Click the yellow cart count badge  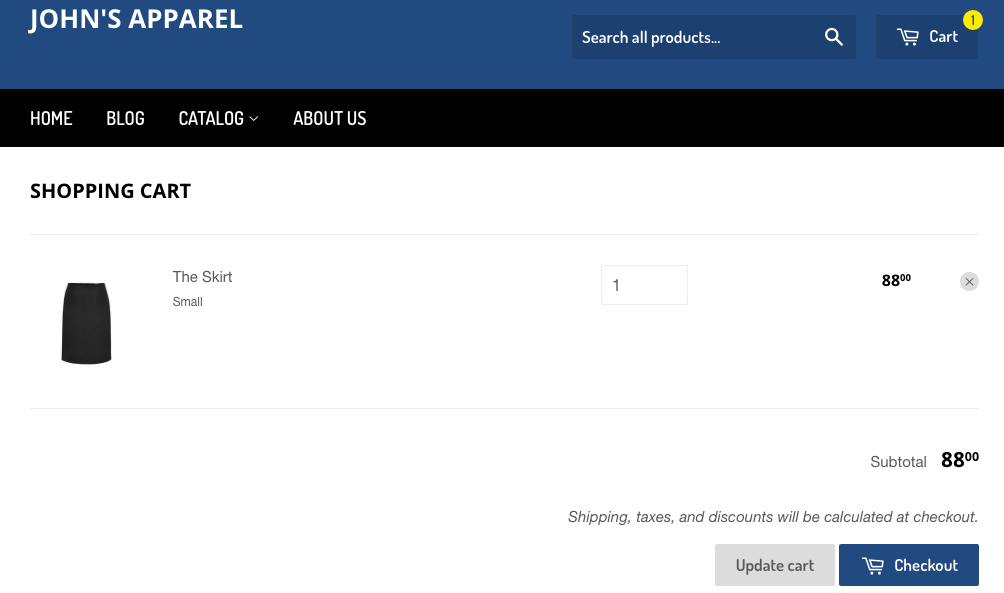[x=972, y=20]
